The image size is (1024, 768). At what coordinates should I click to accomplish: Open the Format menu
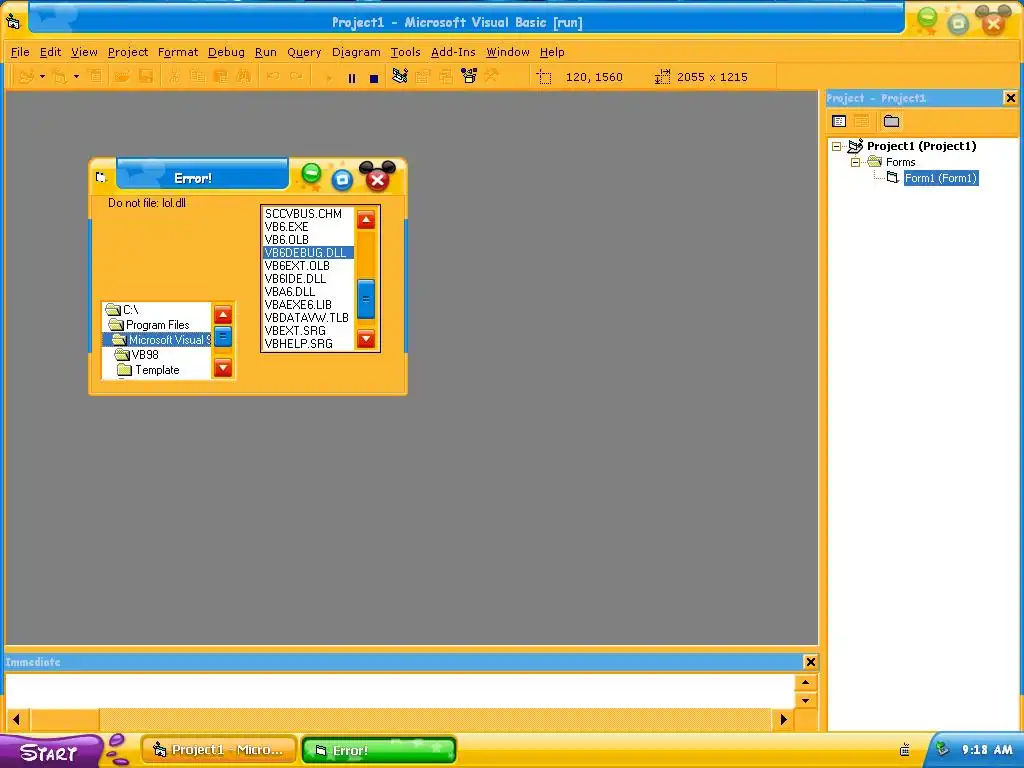pyautogui.click(x=178, y=52)
